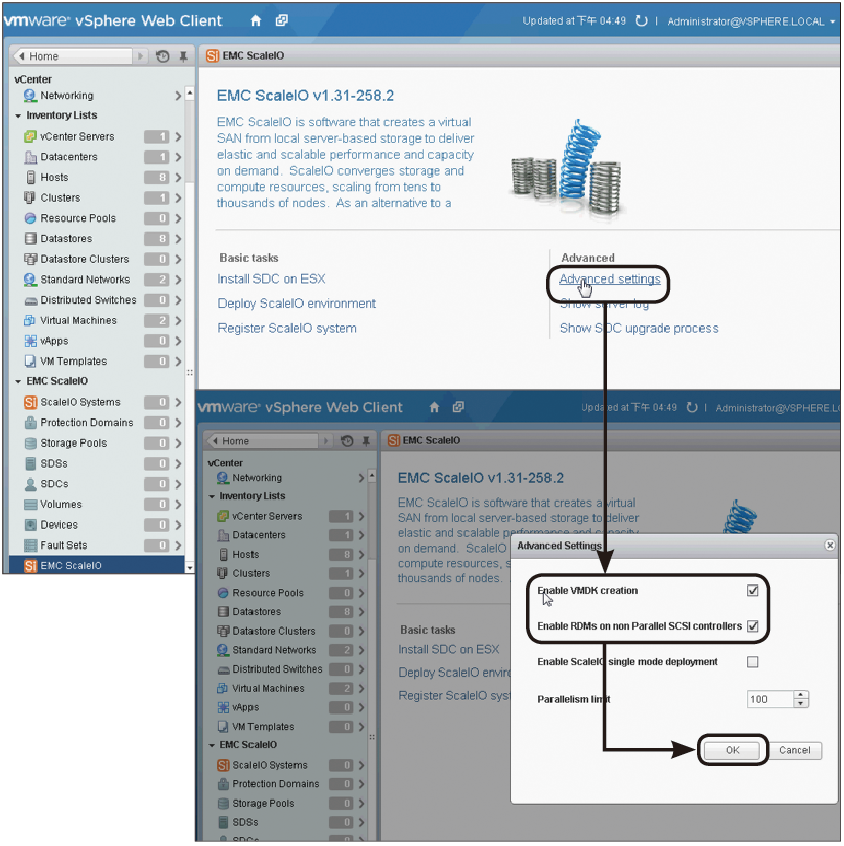Viewport: 844px width, 846px height.
Task: Click Deploy ScaleIO environment in the upper window
Action: (x=296, y=304)
